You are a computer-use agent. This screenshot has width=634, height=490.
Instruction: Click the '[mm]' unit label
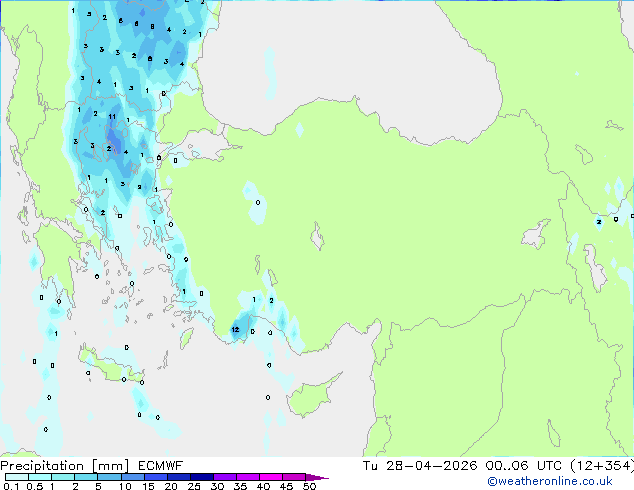(x=110, y=466)
